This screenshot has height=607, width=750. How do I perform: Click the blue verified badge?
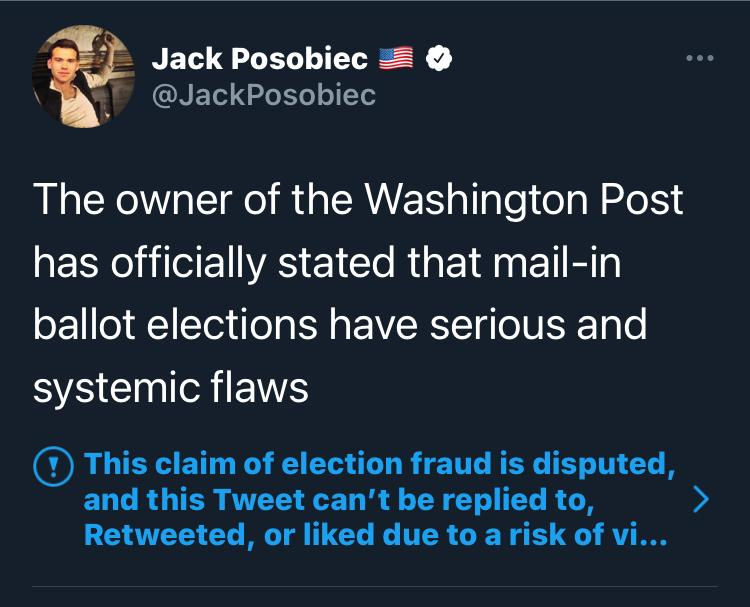(x=439, y=58)
